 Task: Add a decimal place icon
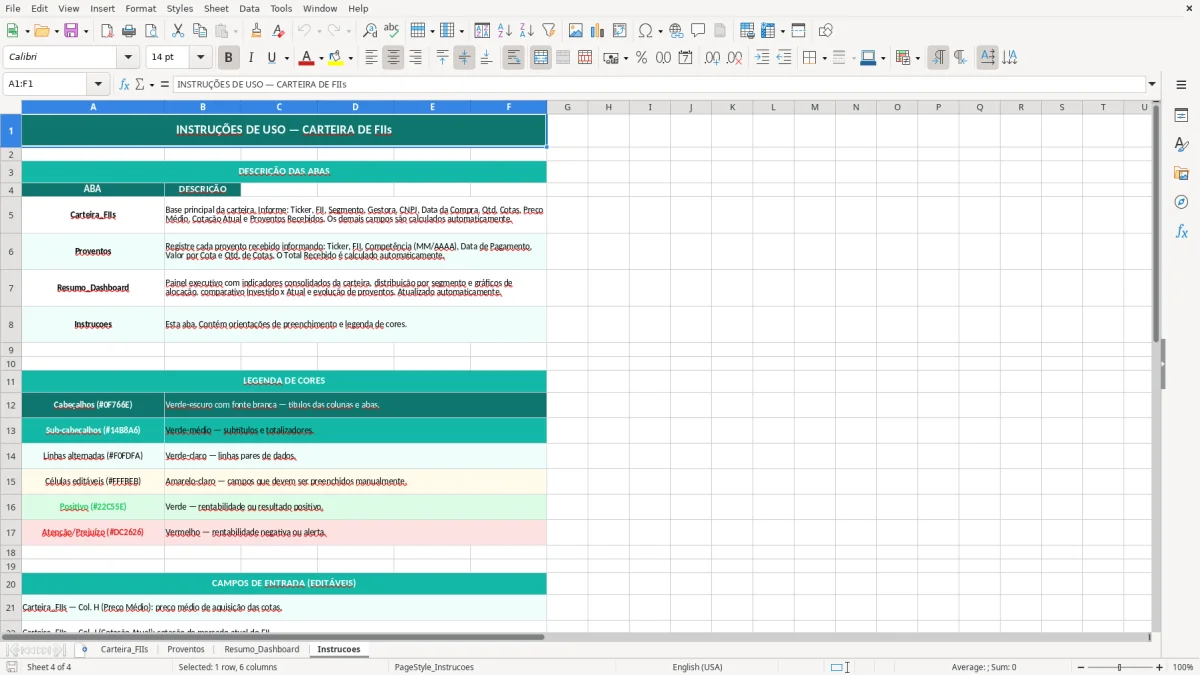click(712, 58)
